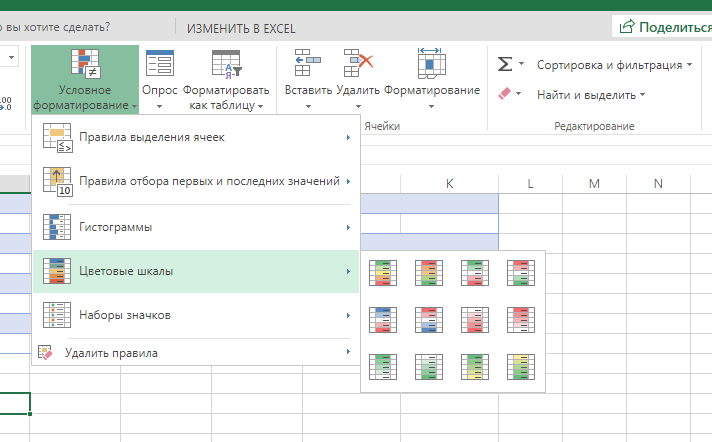This screenshot has width=712, height=442.
Task: Click the Форматирование cells icon
Action: click(x=431, y=63)
